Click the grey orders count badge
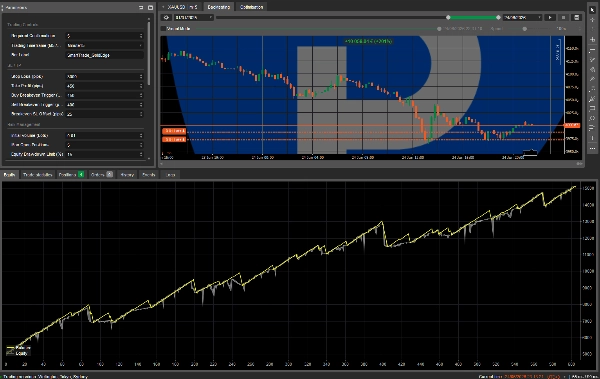Viewport: 600px width, 379px height. pos(110,175)
